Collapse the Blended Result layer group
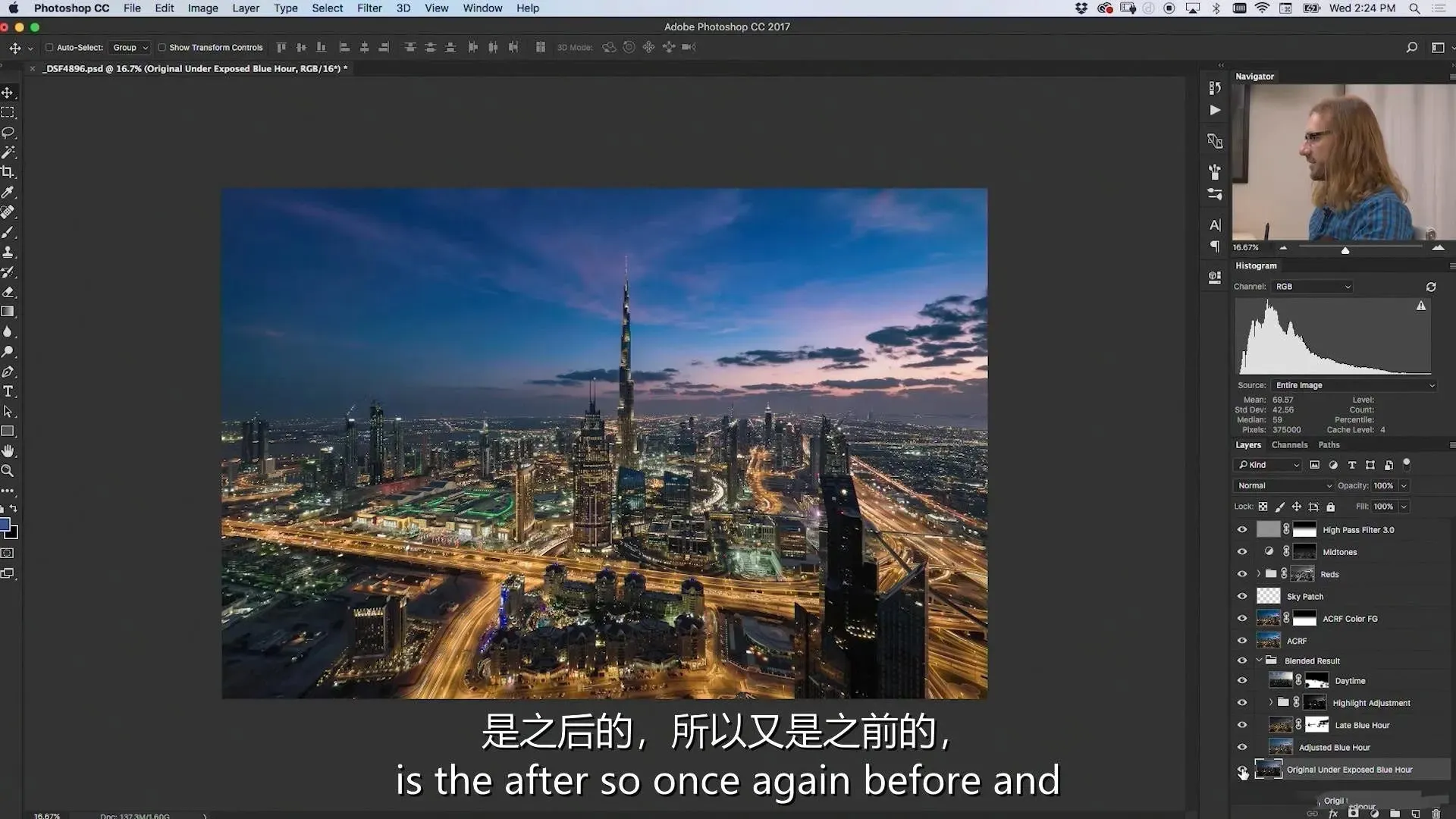 click(1260, 661)
